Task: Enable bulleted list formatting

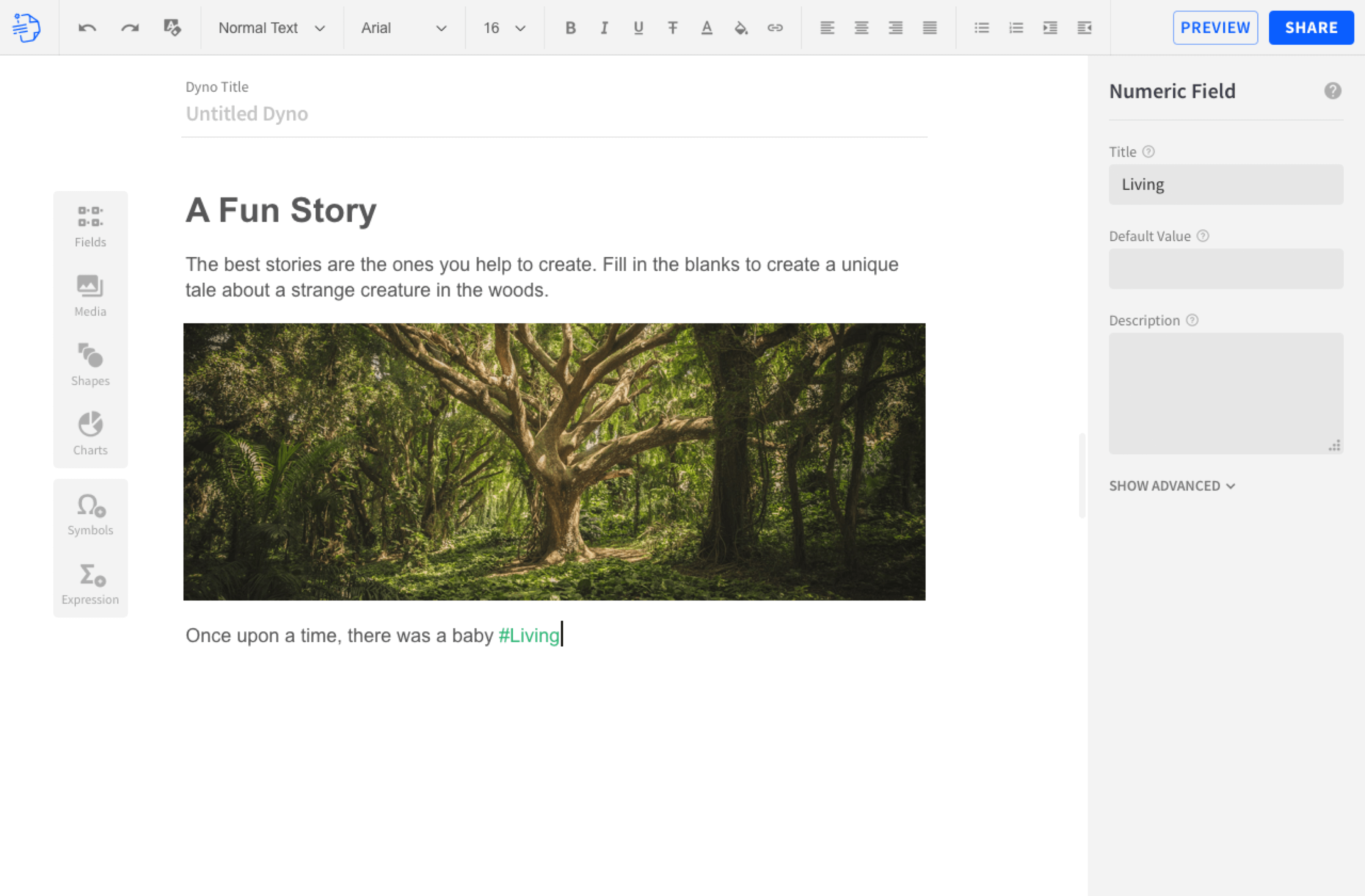Action: (982, 27)
